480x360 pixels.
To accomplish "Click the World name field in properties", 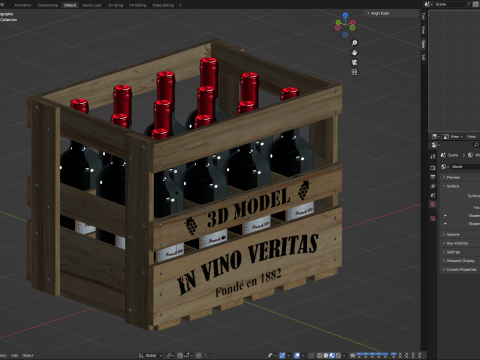I will coord(466,166).
